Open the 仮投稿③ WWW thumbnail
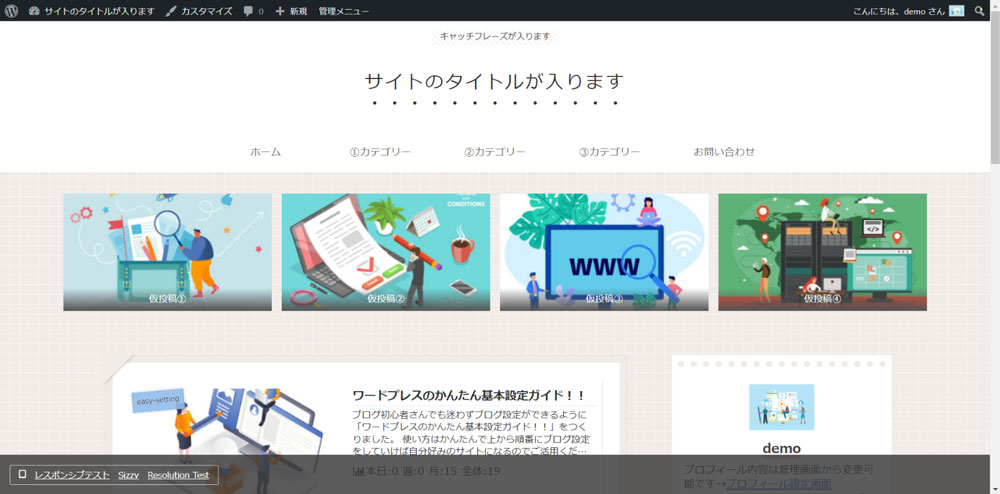 pos(603,252)
